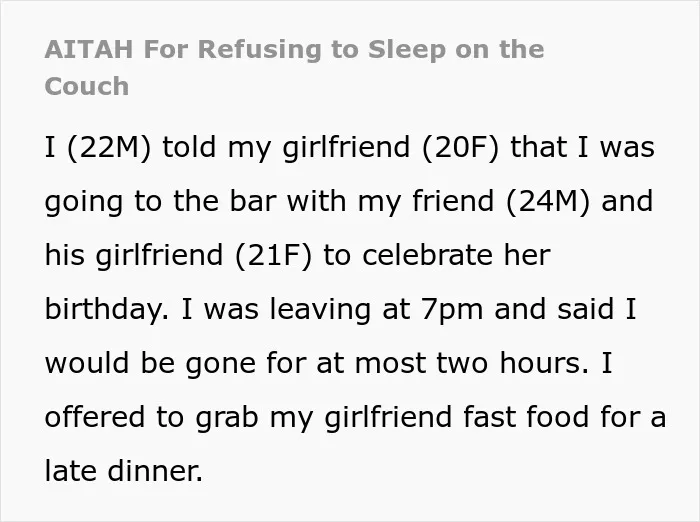The image size is (700, 522).
Task: Click the '(24M)' age tag after friend
Action: (x=548, y=201)
